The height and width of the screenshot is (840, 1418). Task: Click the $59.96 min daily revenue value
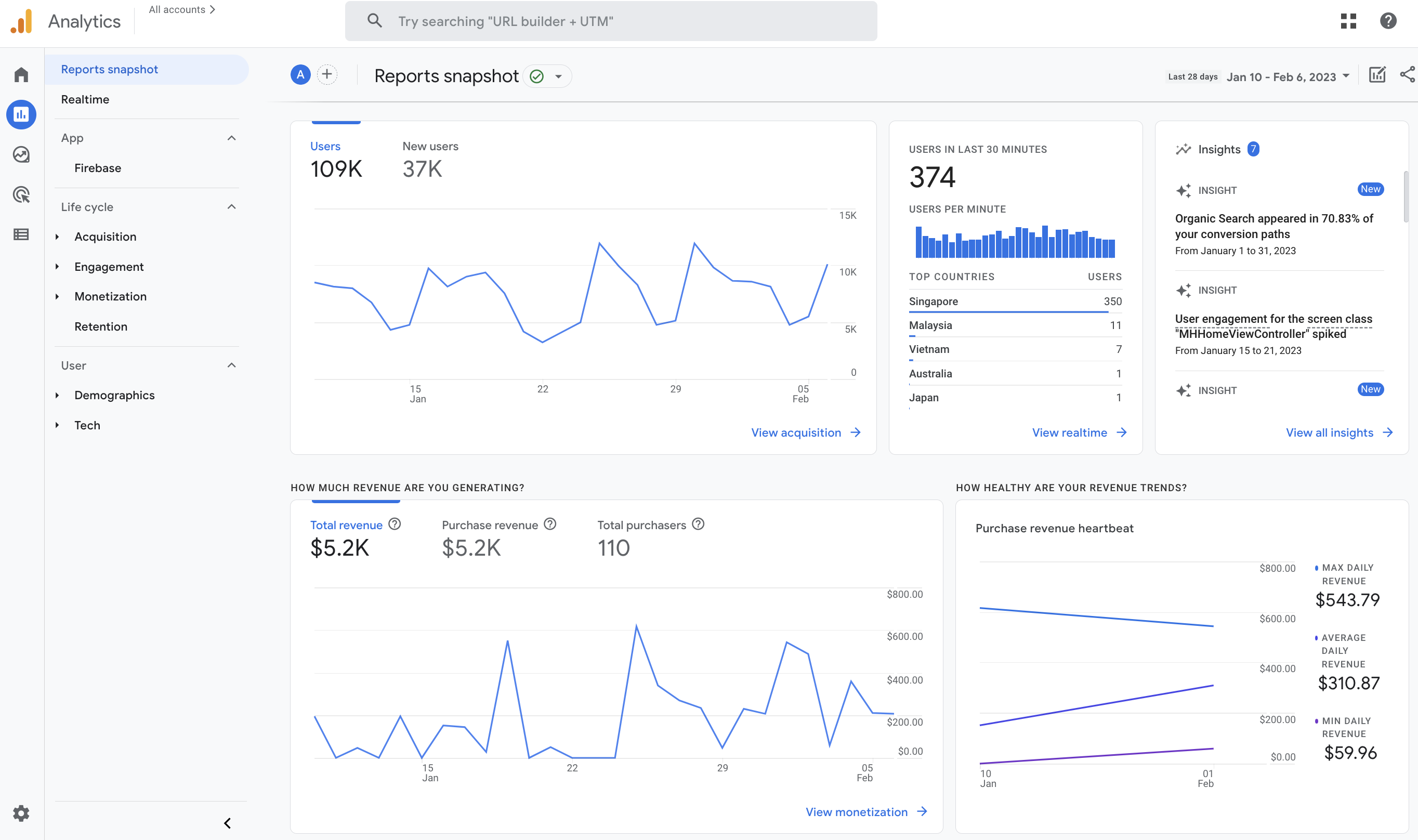pos(1350,753)
